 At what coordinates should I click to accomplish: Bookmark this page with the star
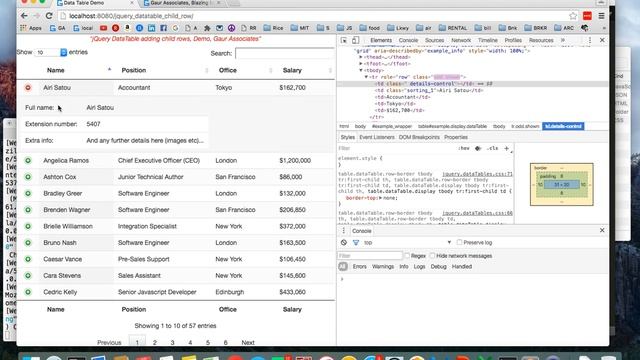click(x=573, y=16)
